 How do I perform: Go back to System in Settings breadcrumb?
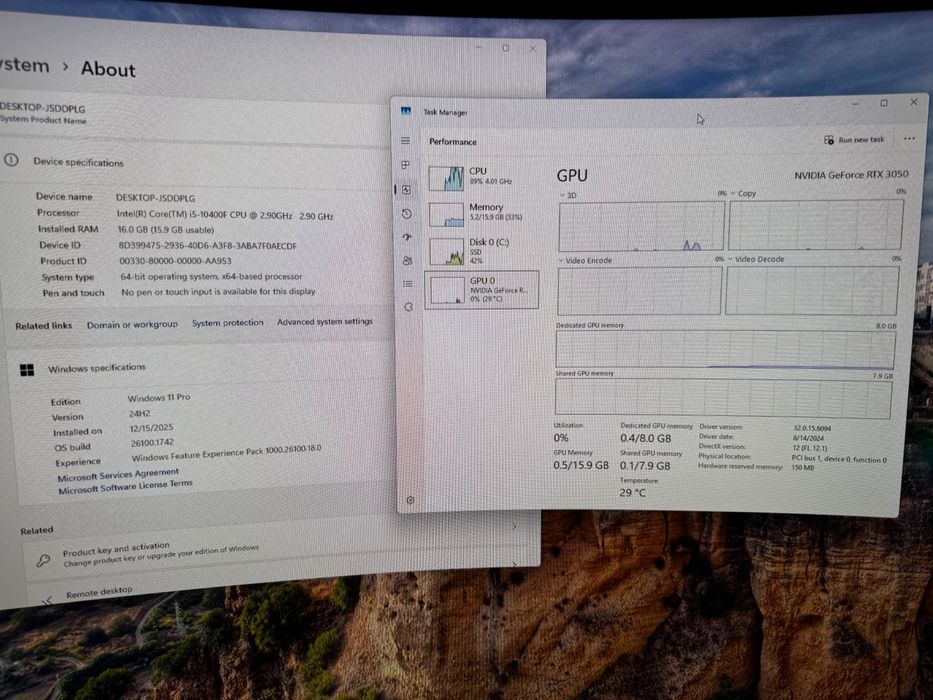(x=24, y=65)
